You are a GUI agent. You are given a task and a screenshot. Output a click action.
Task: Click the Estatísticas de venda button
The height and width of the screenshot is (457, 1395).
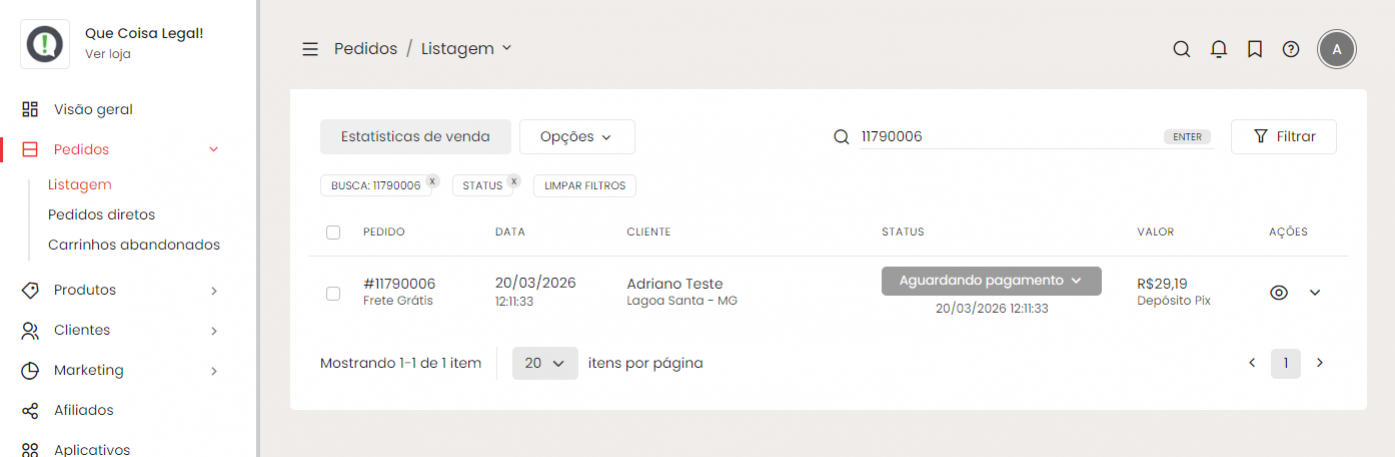[x=415, y=137]
